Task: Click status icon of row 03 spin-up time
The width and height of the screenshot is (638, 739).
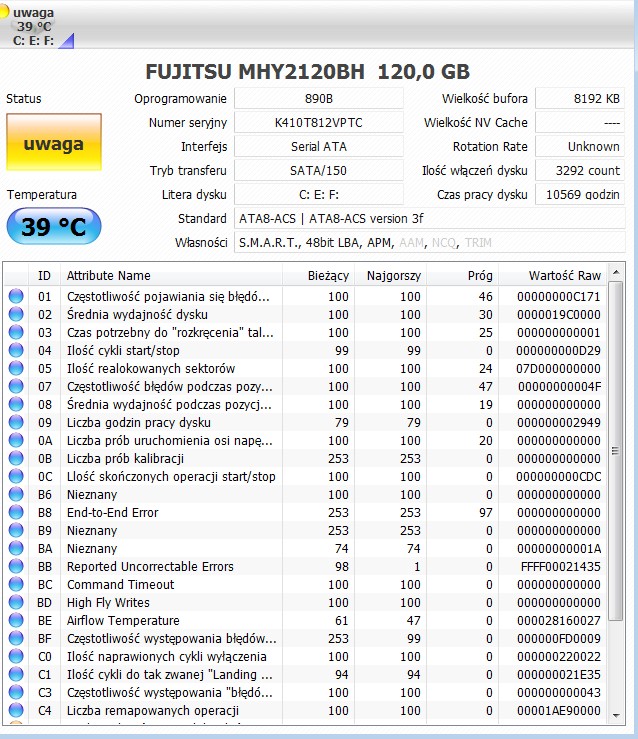Action: pyautogui.click(x=16, y=332)
